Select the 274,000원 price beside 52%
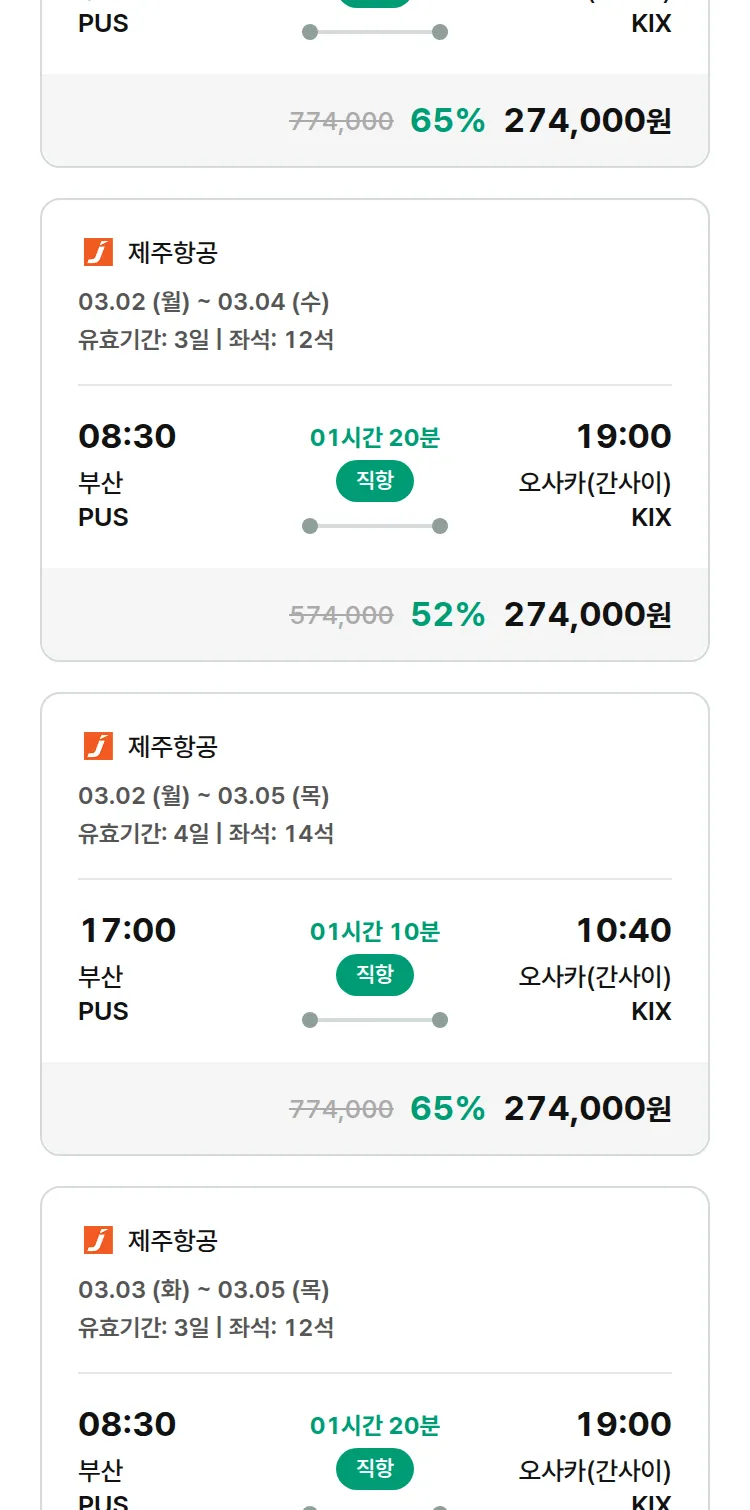Viewport: 750px width, 1510px height. click(587, 615)
